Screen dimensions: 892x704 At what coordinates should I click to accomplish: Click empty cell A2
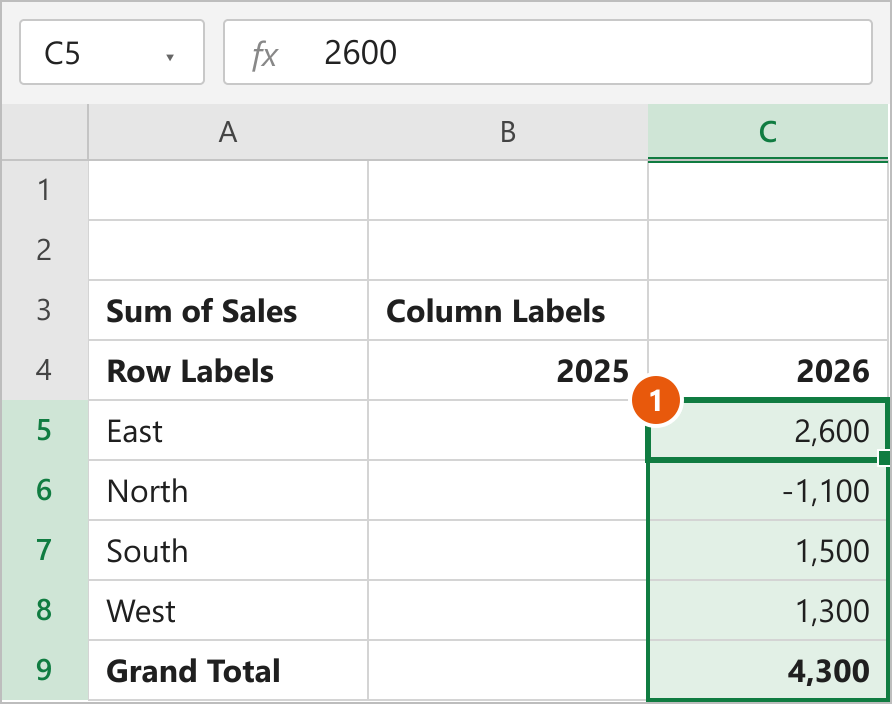pos(228,250)
